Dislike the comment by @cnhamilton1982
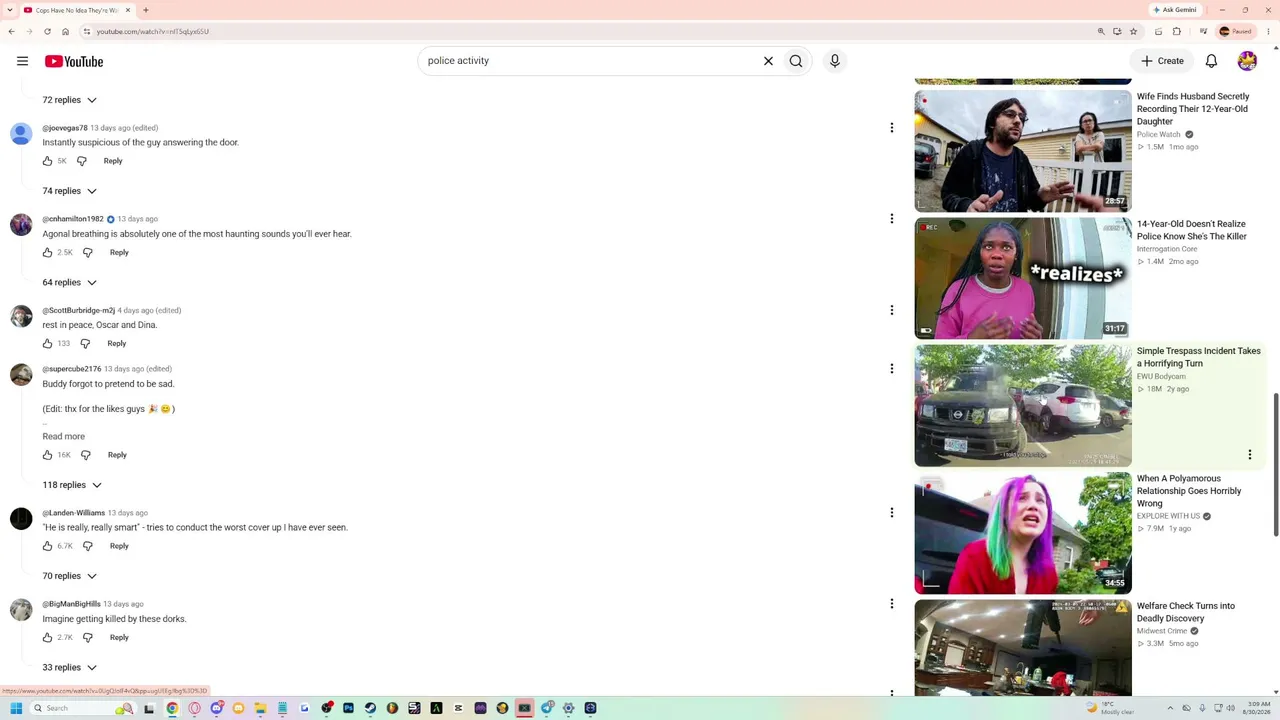The width and height of the screenshot is (1280, 720). 88,253
